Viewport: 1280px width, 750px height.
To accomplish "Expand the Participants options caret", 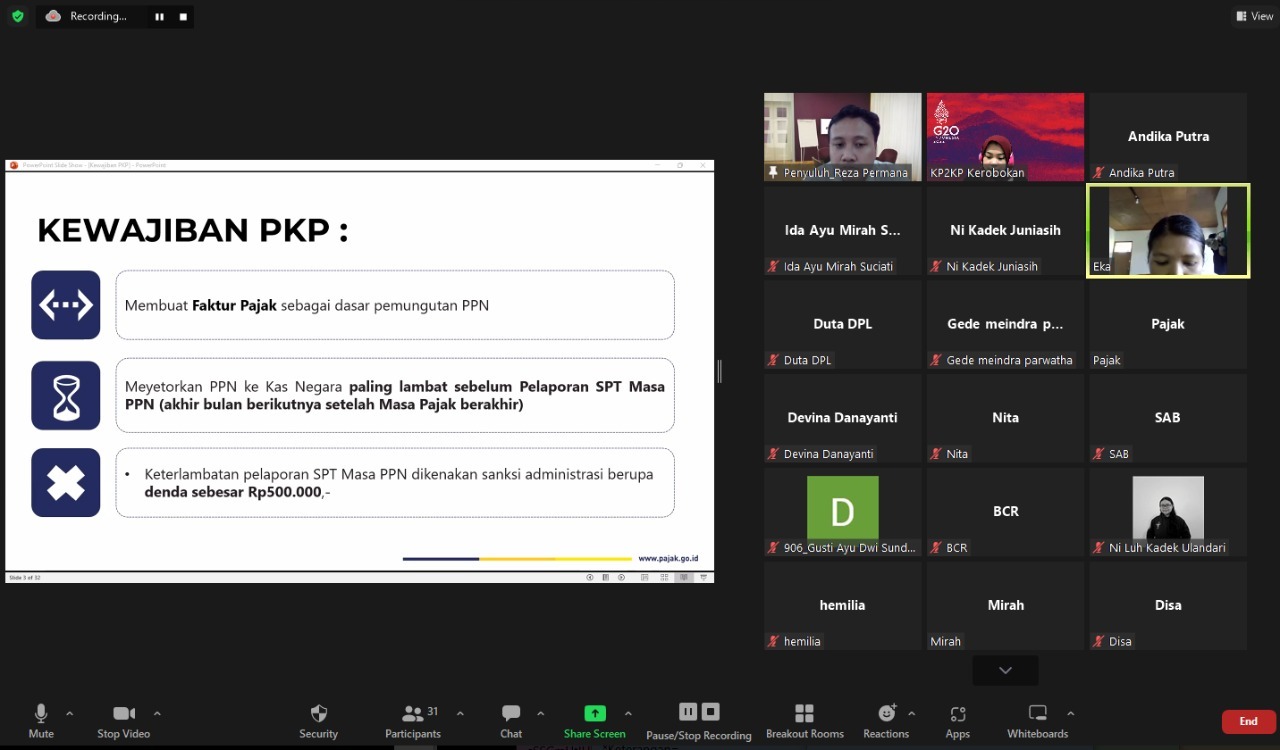I will tap(460, 714).
